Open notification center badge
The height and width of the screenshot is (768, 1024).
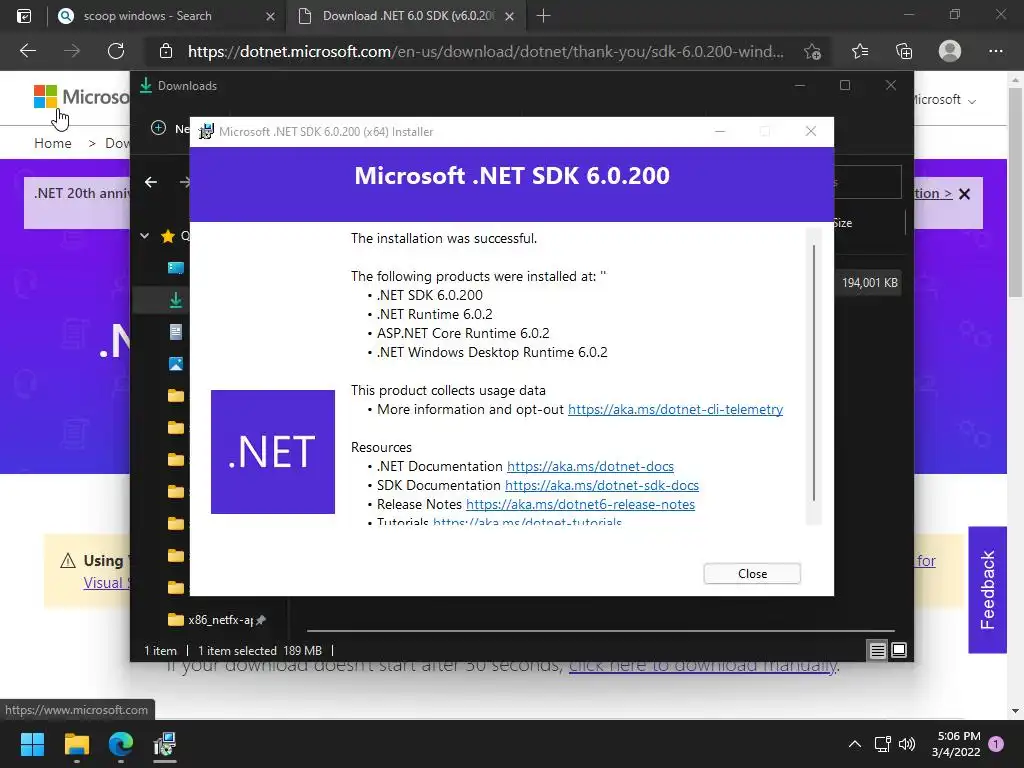[996, 744]
